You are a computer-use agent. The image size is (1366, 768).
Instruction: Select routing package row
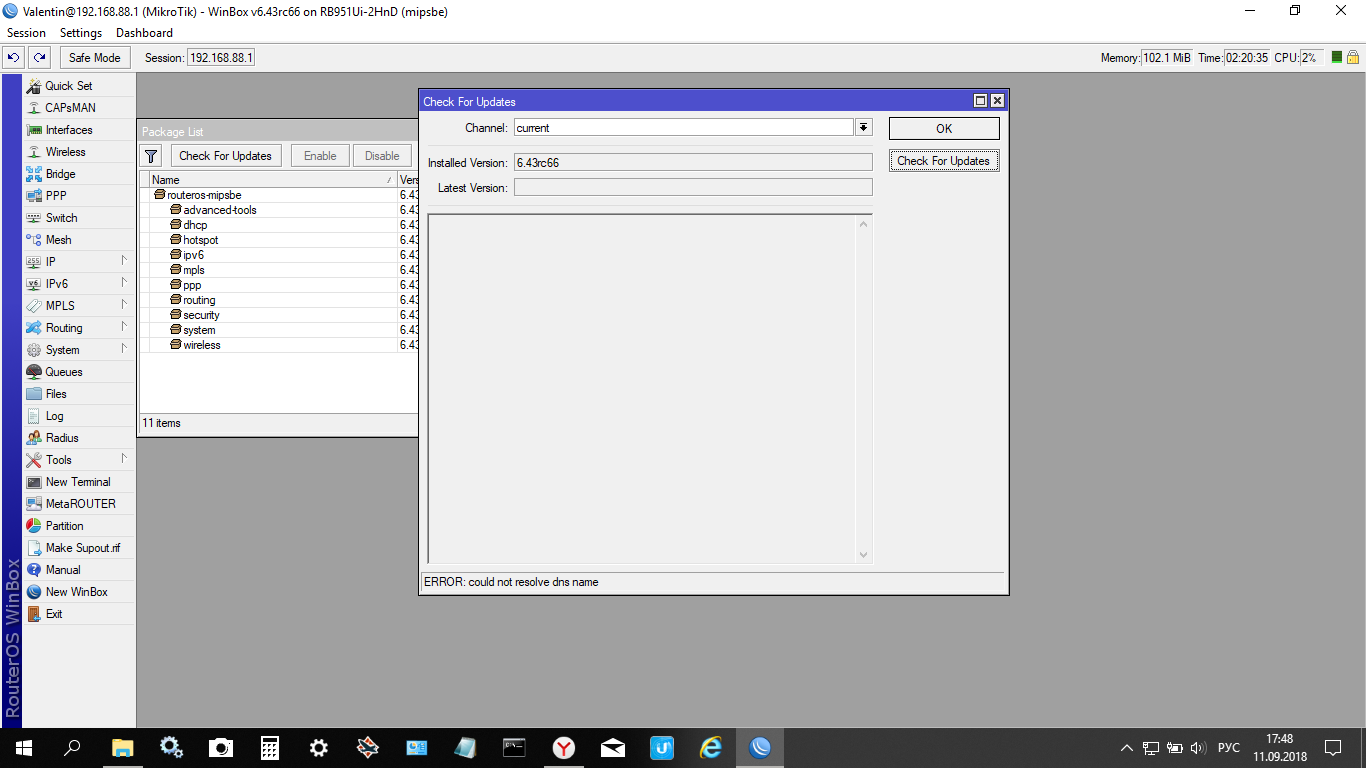pyautogui.click(x=279, y=300)
